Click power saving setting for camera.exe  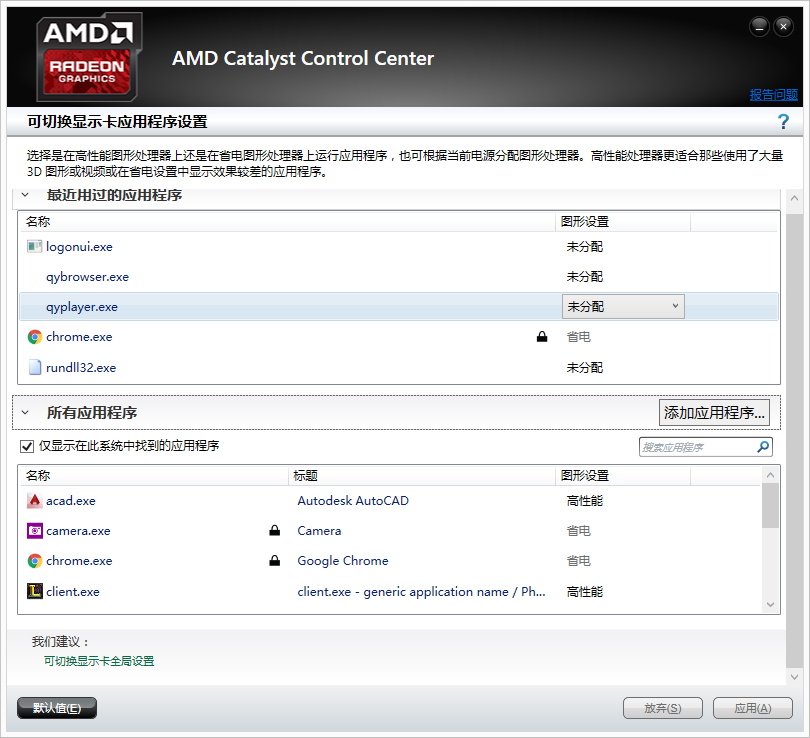point(578,530)
